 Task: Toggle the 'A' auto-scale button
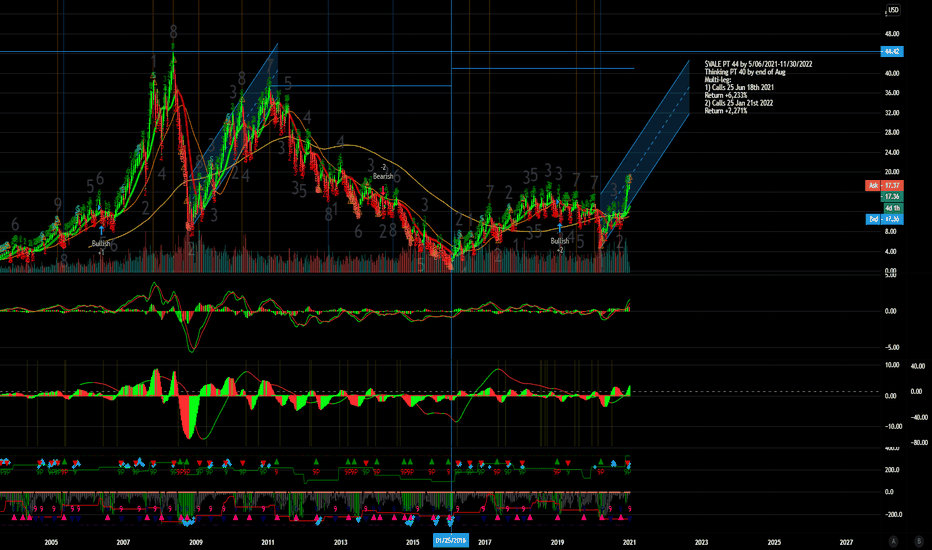click(x=893, y=540)
